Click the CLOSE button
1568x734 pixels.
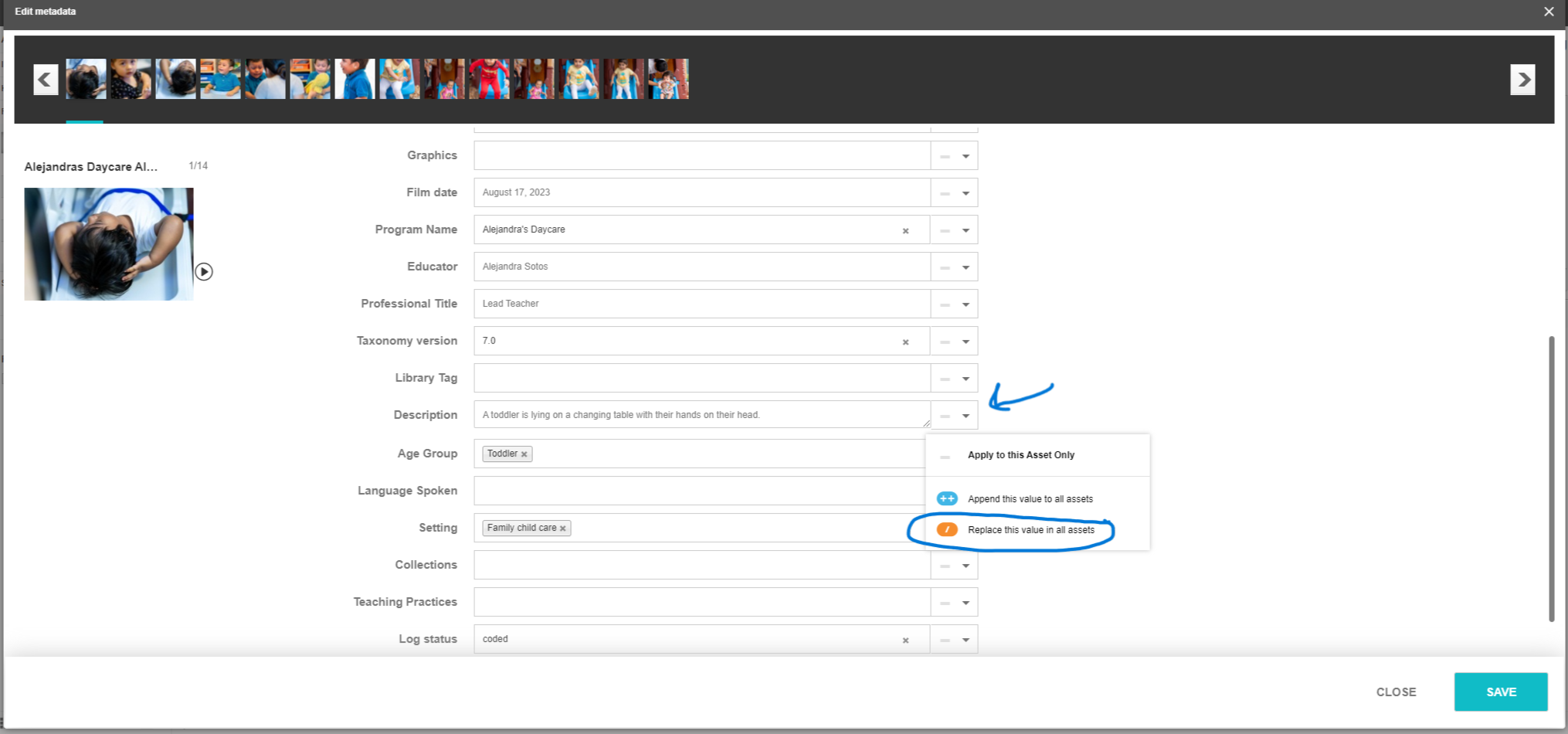1395,692
